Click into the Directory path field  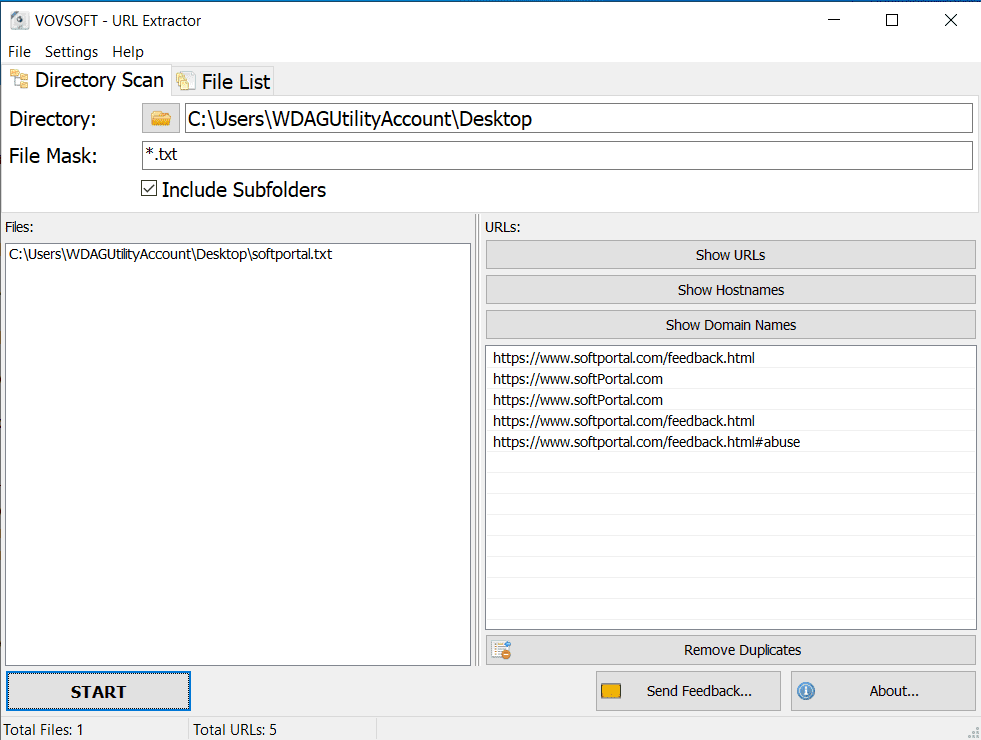coord(579,118)
